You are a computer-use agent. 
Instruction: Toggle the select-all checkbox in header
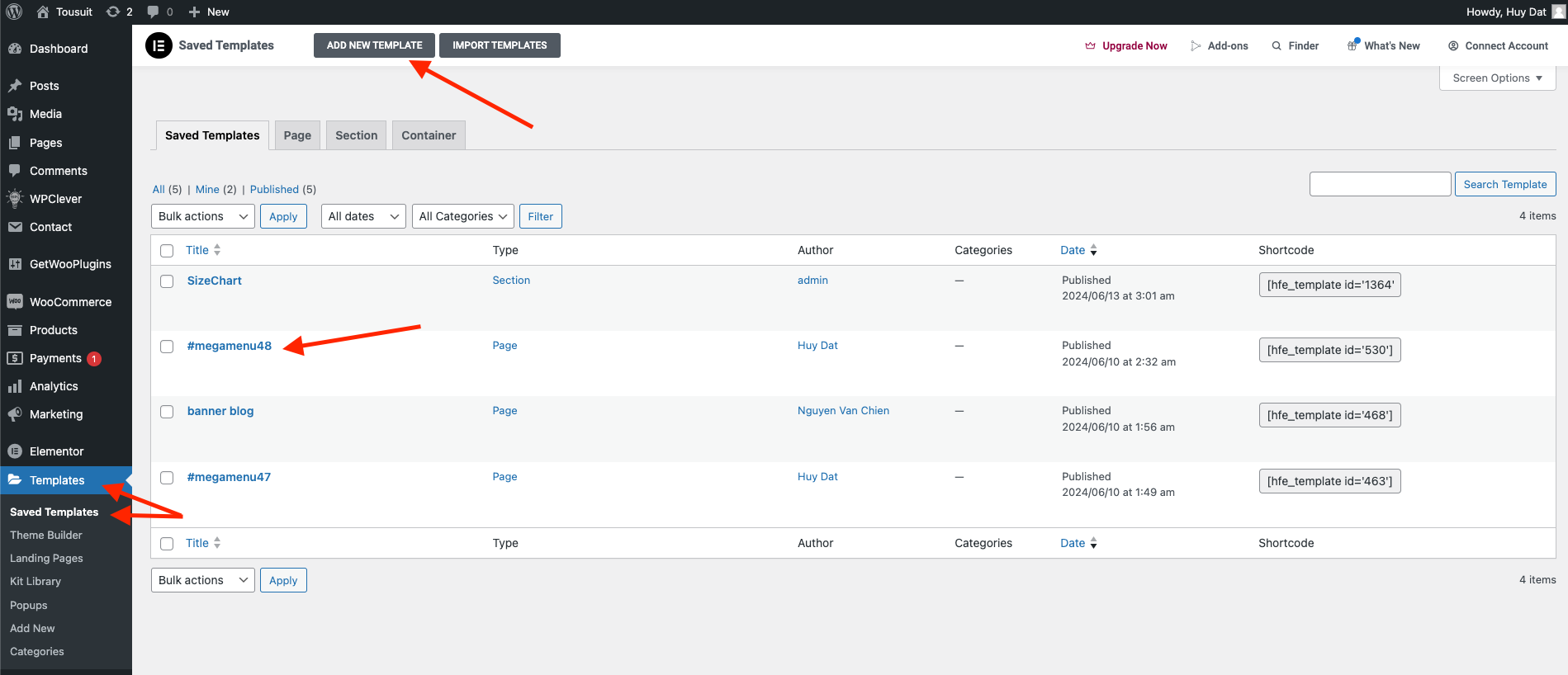click(x=167, y=251)
